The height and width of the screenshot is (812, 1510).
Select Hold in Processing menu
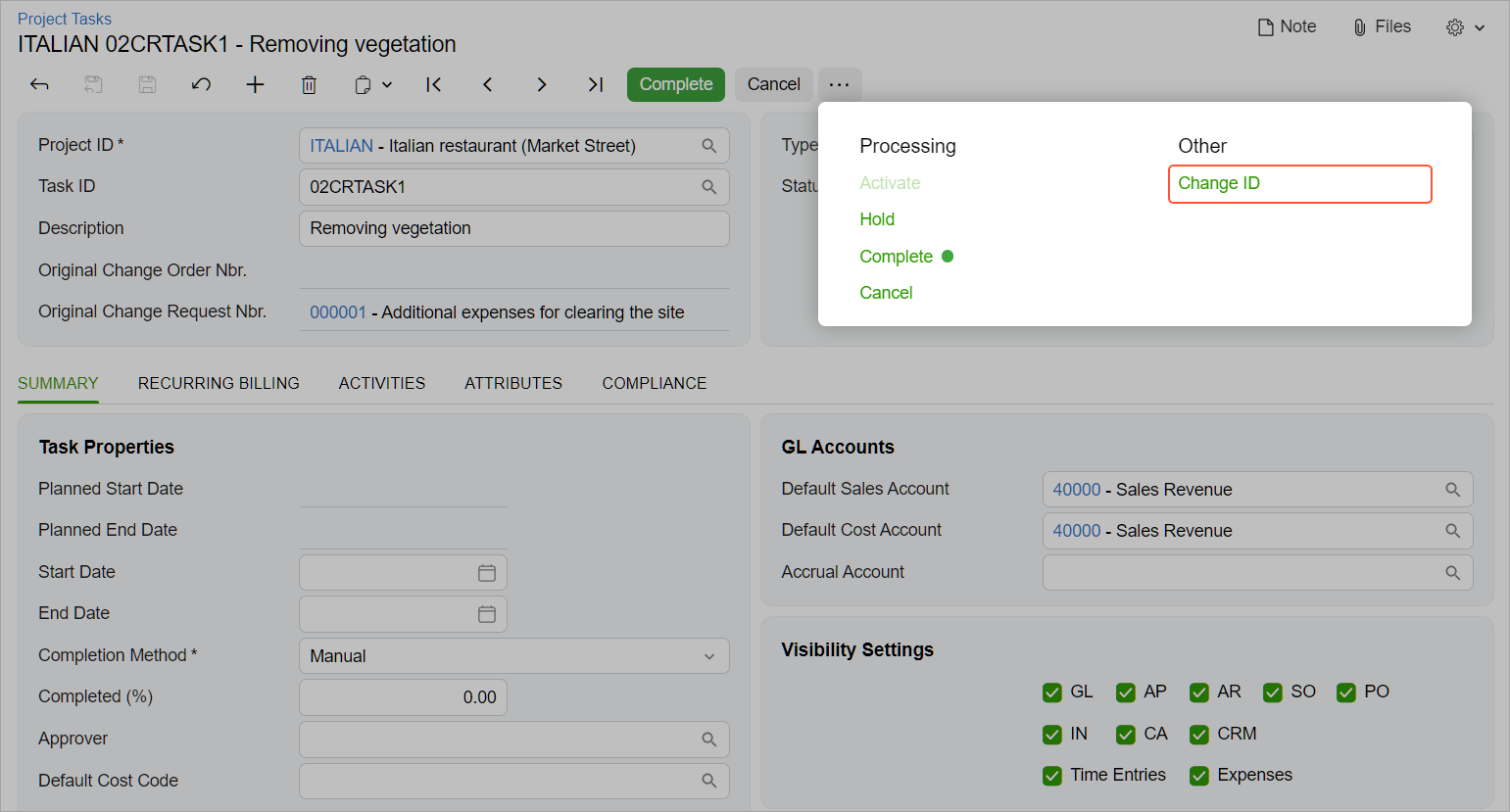[x=877, y=219]
